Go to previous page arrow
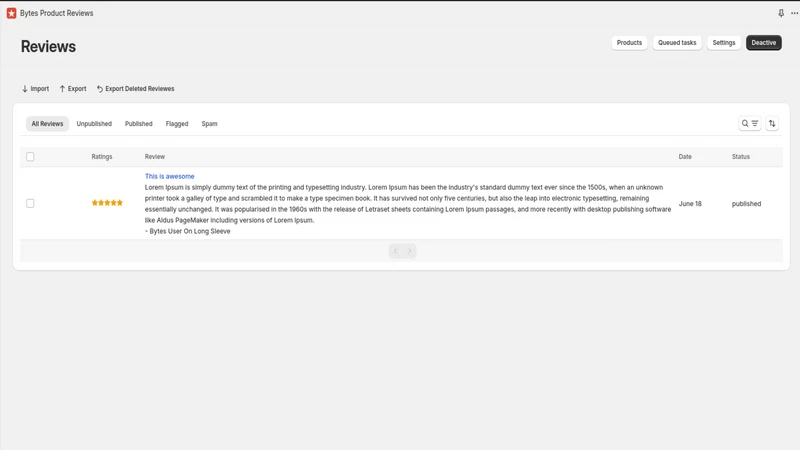The image size is (800, 450). pyautogui.click(x=395, y=251)
